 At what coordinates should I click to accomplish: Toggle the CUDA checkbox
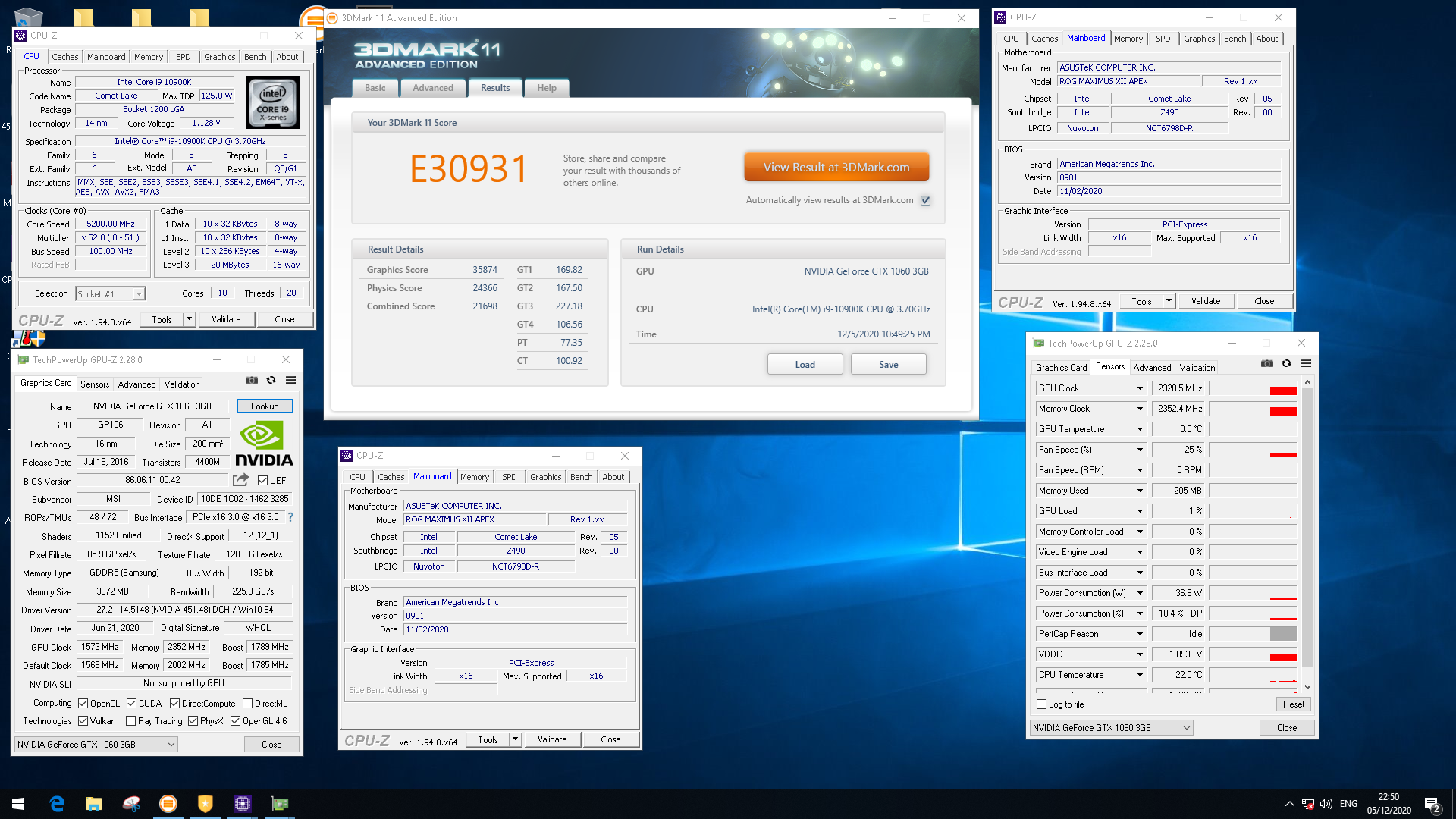pyautogui.click(x=132, y=703)
